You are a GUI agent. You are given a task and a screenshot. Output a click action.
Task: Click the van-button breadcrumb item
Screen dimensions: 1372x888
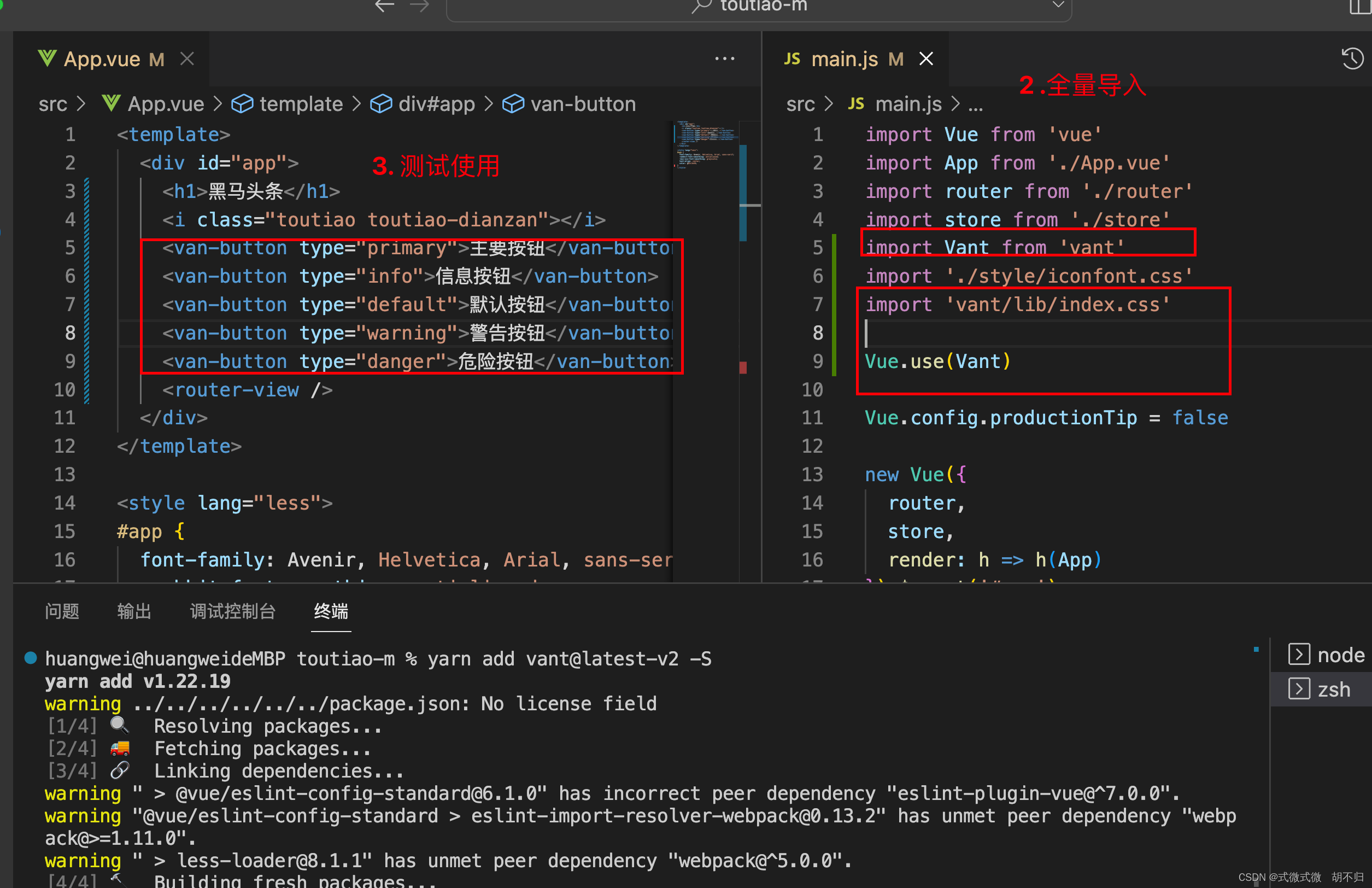tap(570, 104)
